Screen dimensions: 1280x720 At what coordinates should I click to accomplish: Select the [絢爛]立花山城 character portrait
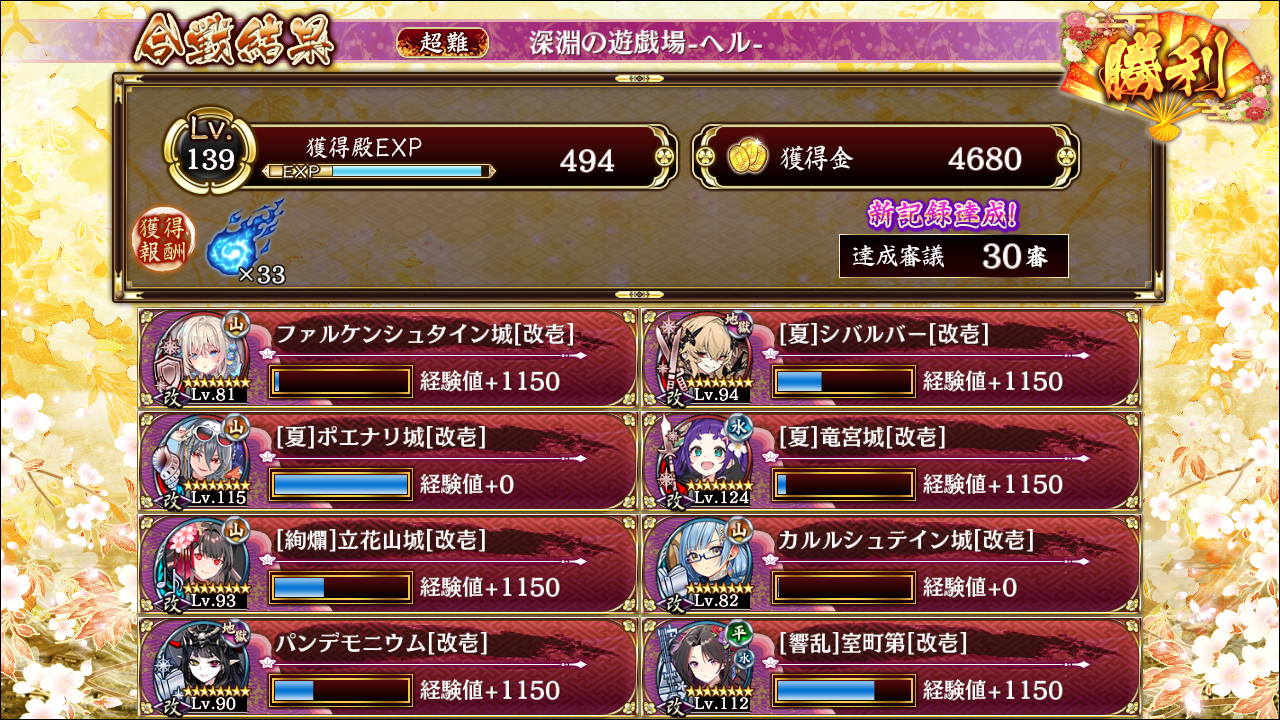[x=203, y=563]
